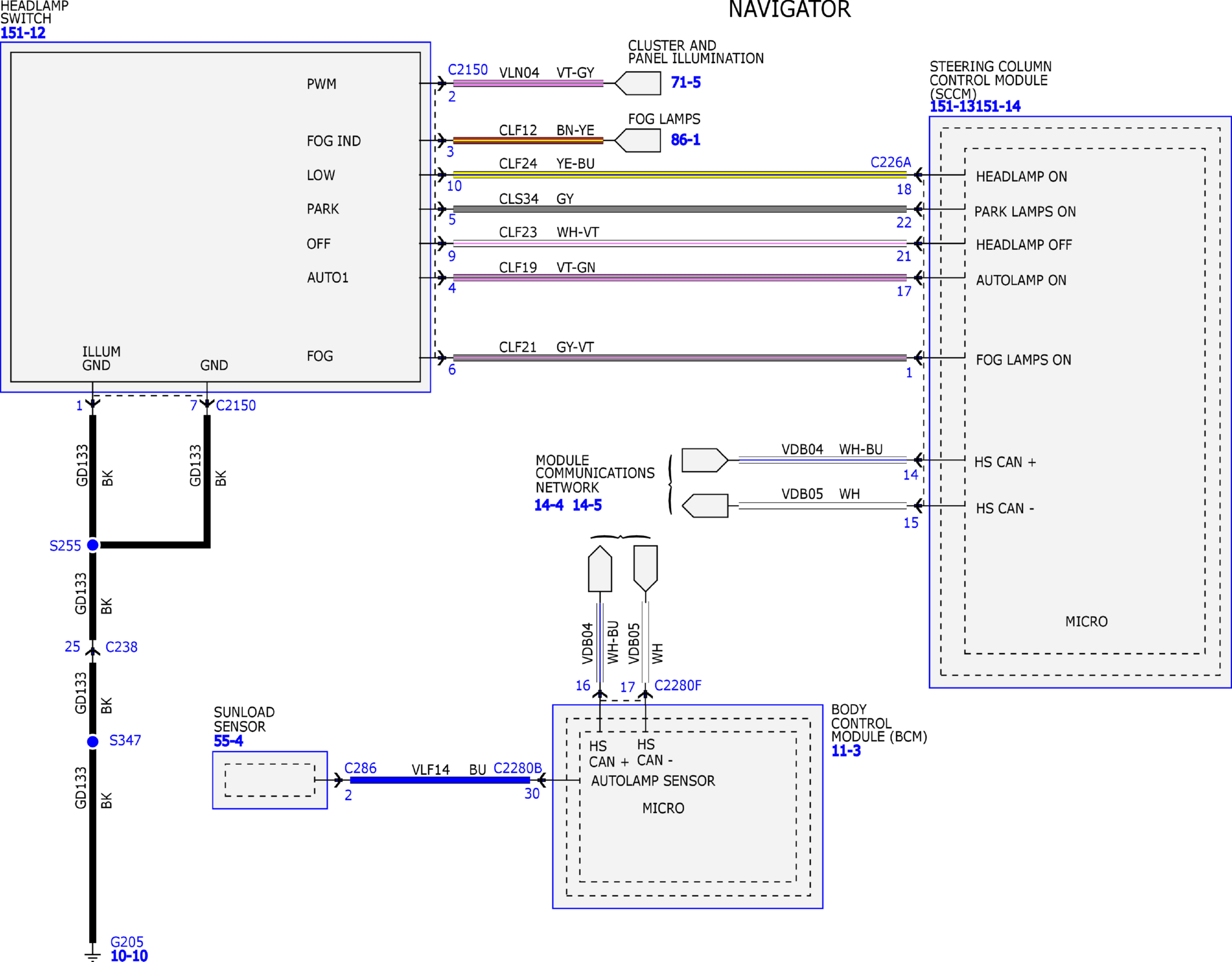This screenshot has height=962, width=1232.
Task: Click the WH-VT wire color label
Action: coord(578,232)
